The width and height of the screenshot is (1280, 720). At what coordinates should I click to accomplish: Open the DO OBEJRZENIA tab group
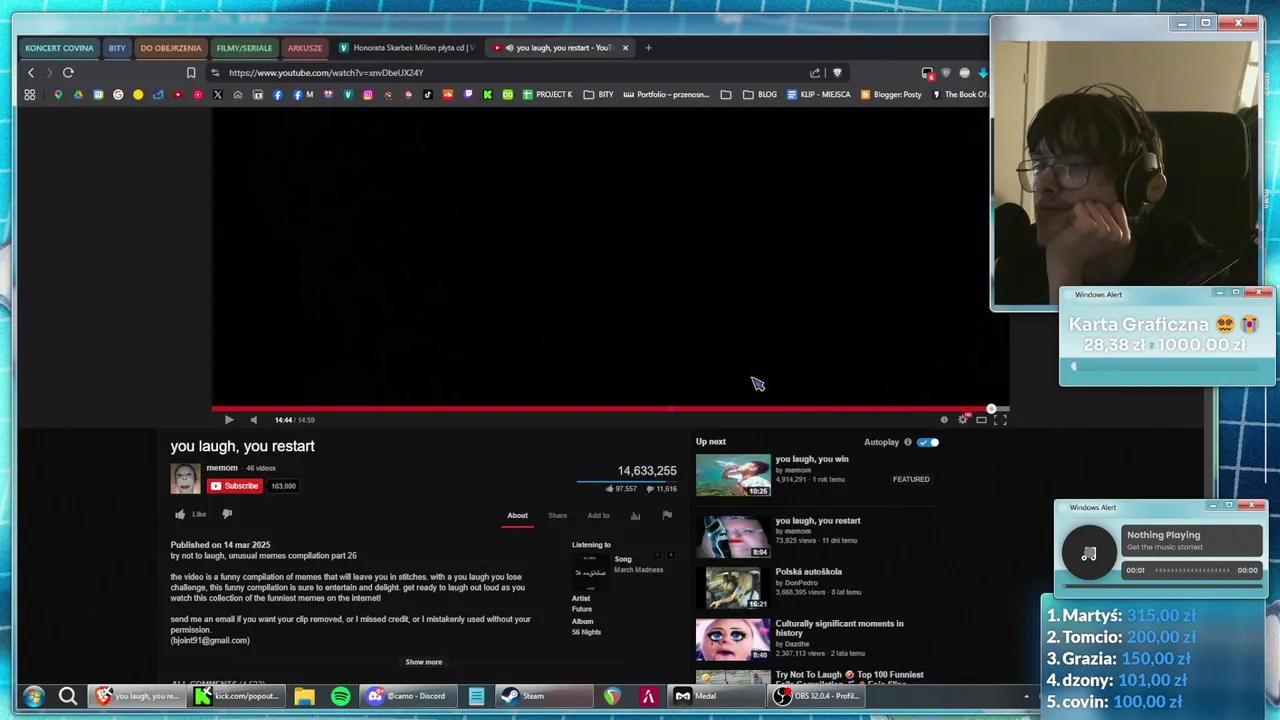pyautogui.click(x=170, y=48)
